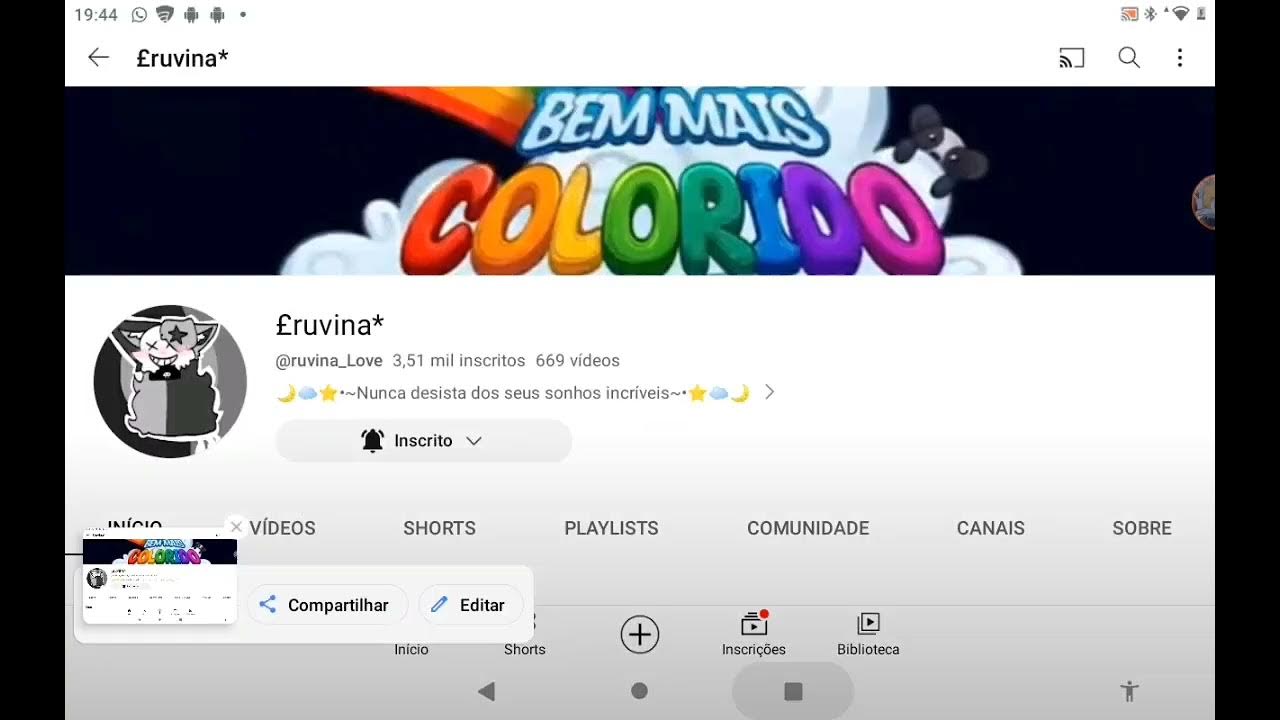Screen dimensions: 1280x720
Task: Switch to the SHORTS tab
Action: pos(439,528)
